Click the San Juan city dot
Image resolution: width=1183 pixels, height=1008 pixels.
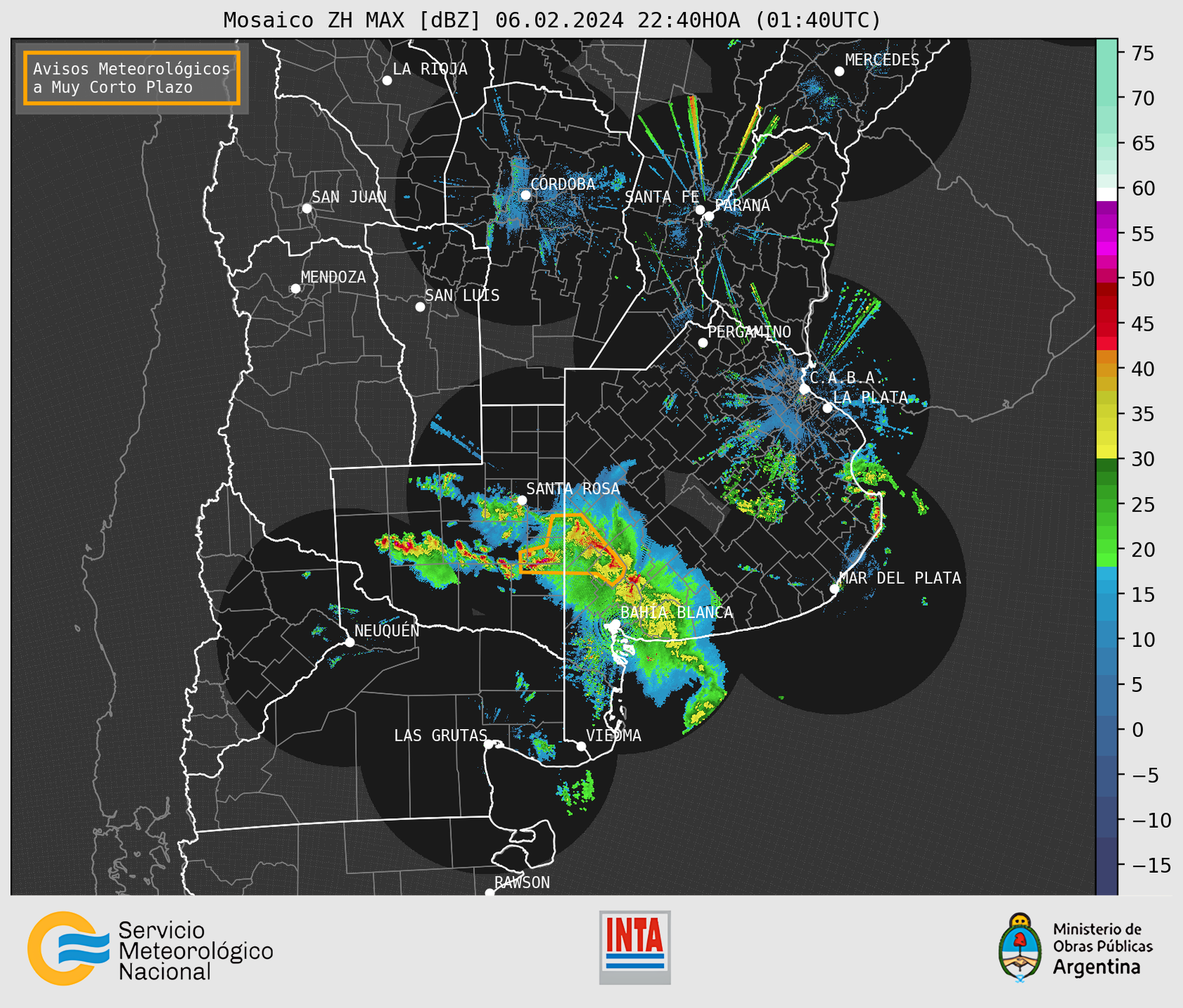click(x=306, y=208)
